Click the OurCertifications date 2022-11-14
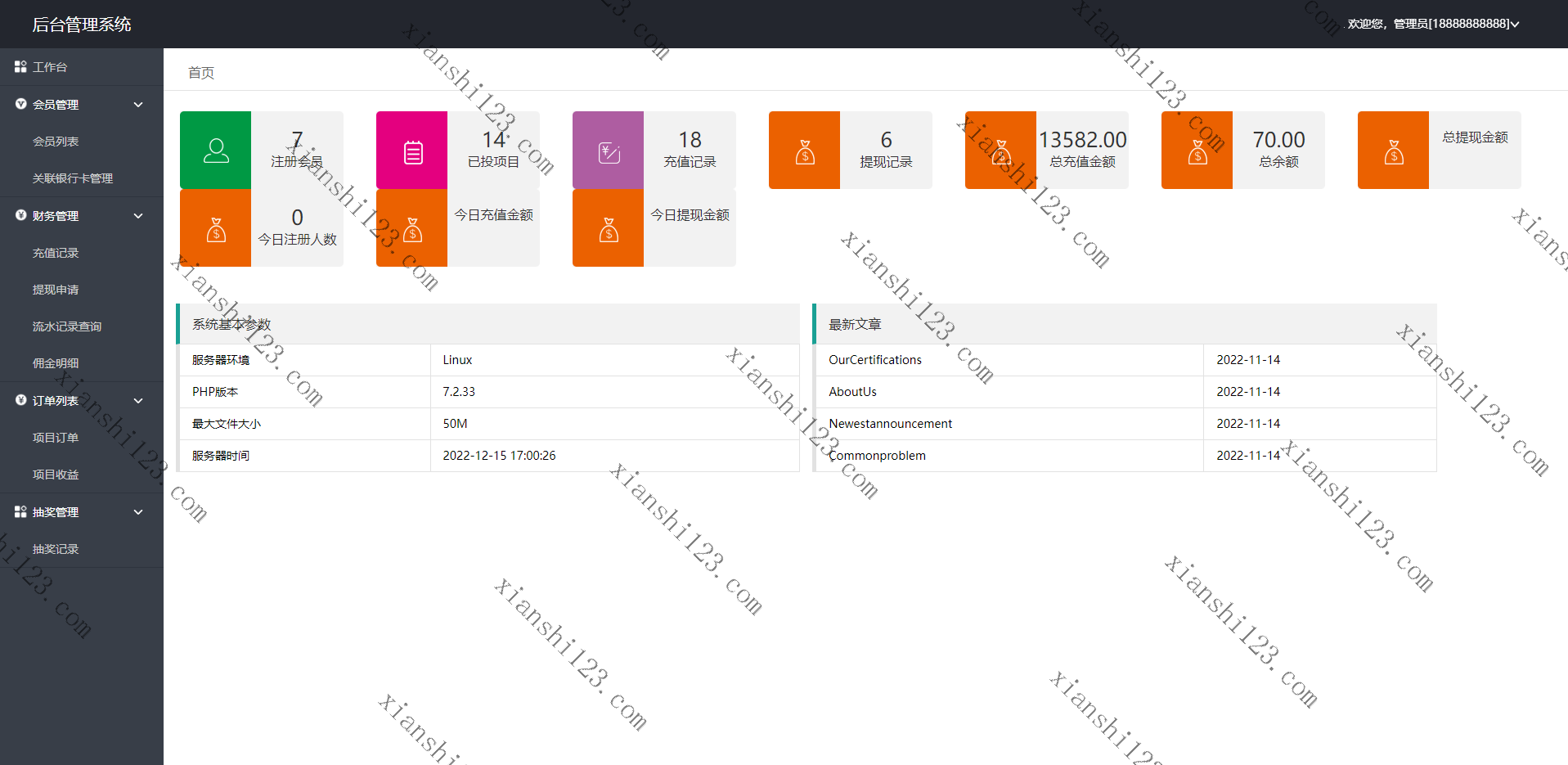The height and width of the screenshot is (765, 1568). (x=1248, y=360)
